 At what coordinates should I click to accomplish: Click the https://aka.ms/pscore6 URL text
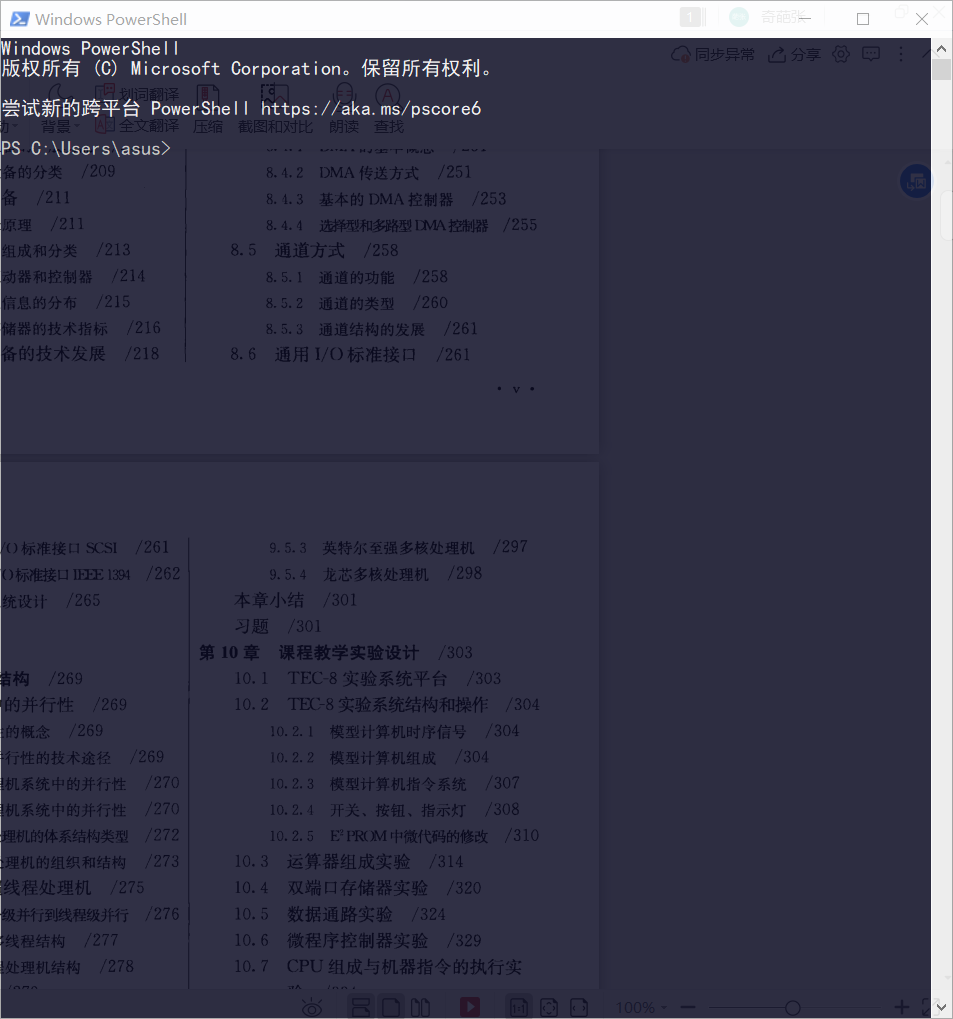tap(371, 109)
